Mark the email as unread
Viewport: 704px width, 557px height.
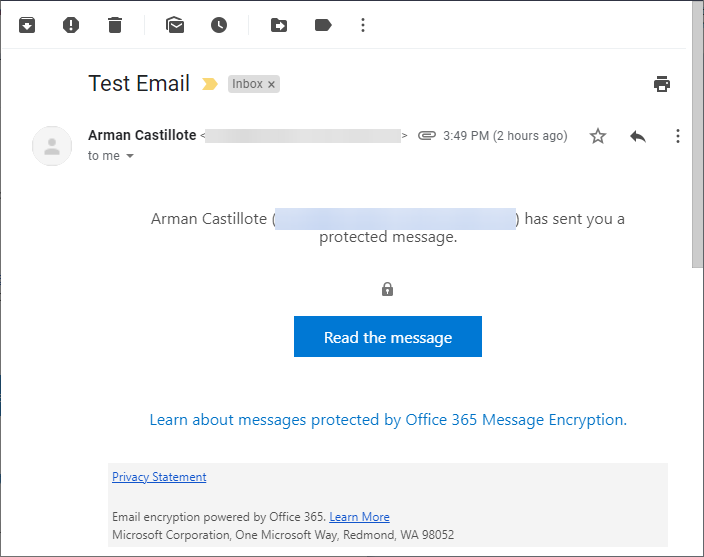(x=175, y=25)
